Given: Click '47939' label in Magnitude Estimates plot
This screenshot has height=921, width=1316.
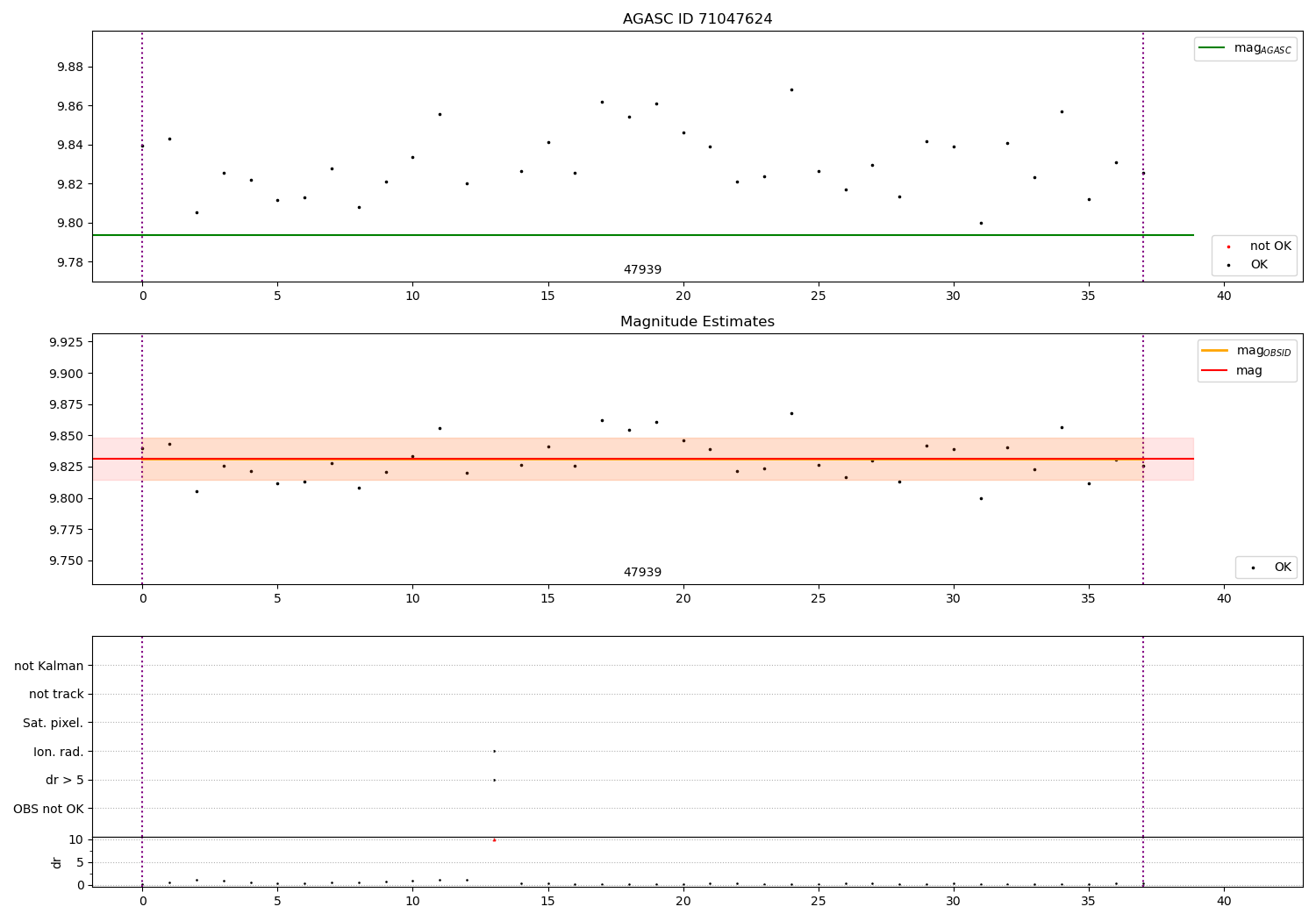Looking at the screenshot, I should point(642,573).
